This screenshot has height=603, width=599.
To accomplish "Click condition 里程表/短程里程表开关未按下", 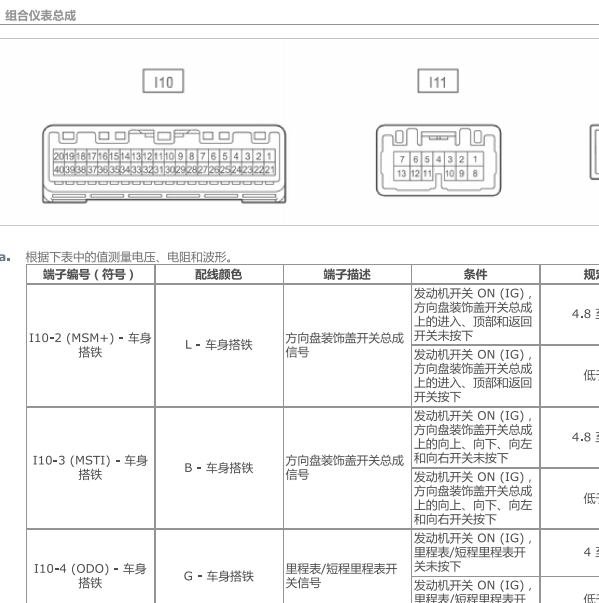I will pos(476,552).
